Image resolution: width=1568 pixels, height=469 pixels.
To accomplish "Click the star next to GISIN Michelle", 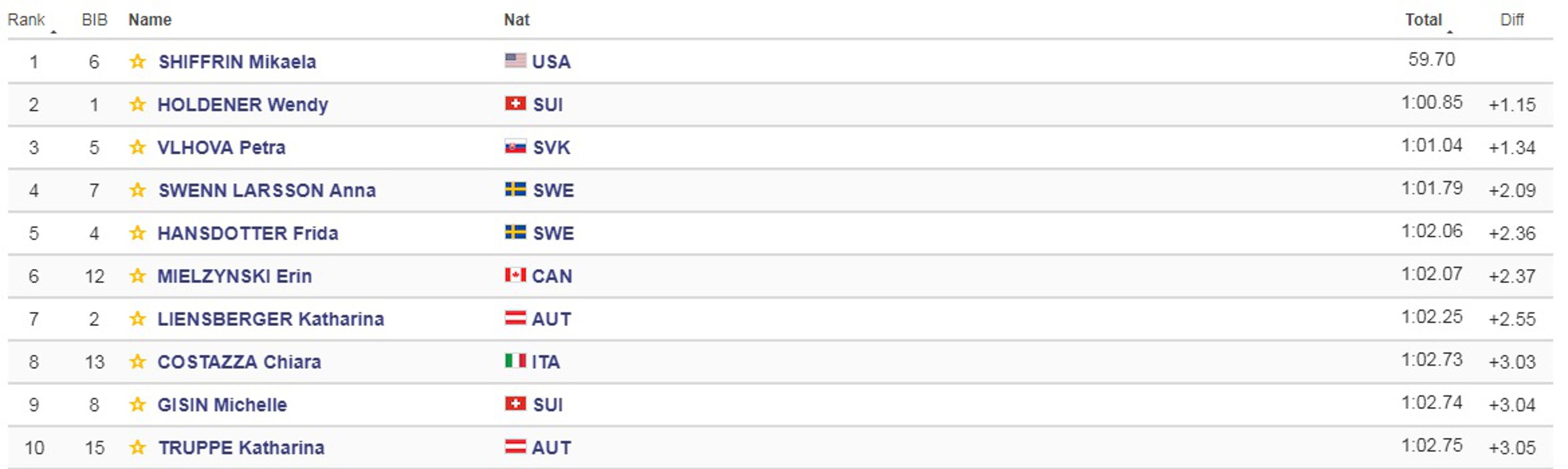I will 137,405.
